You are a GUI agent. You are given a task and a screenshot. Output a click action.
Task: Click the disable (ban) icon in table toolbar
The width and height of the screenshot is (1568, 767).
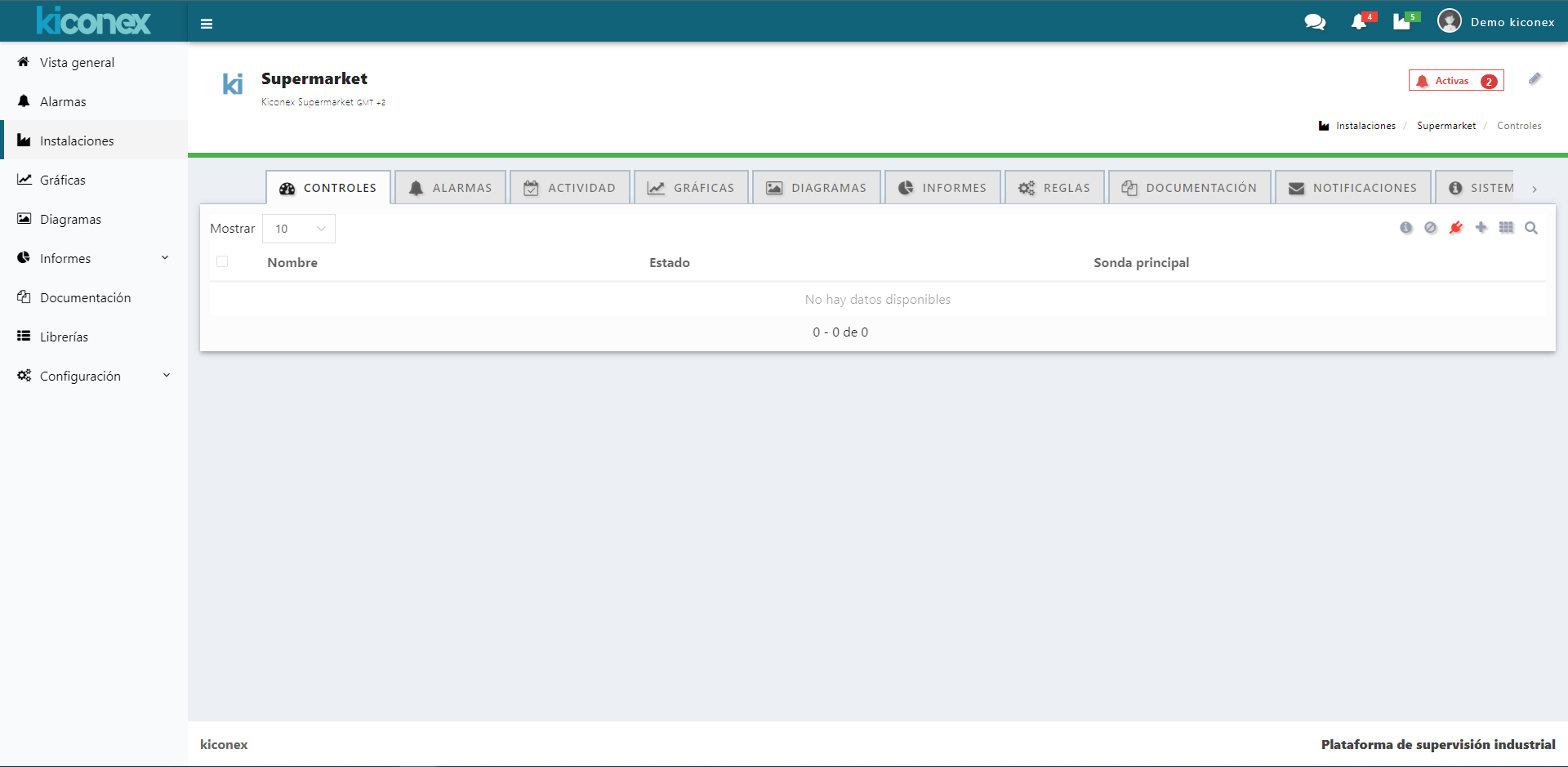pyautogui.click(x=1430, y=228)
